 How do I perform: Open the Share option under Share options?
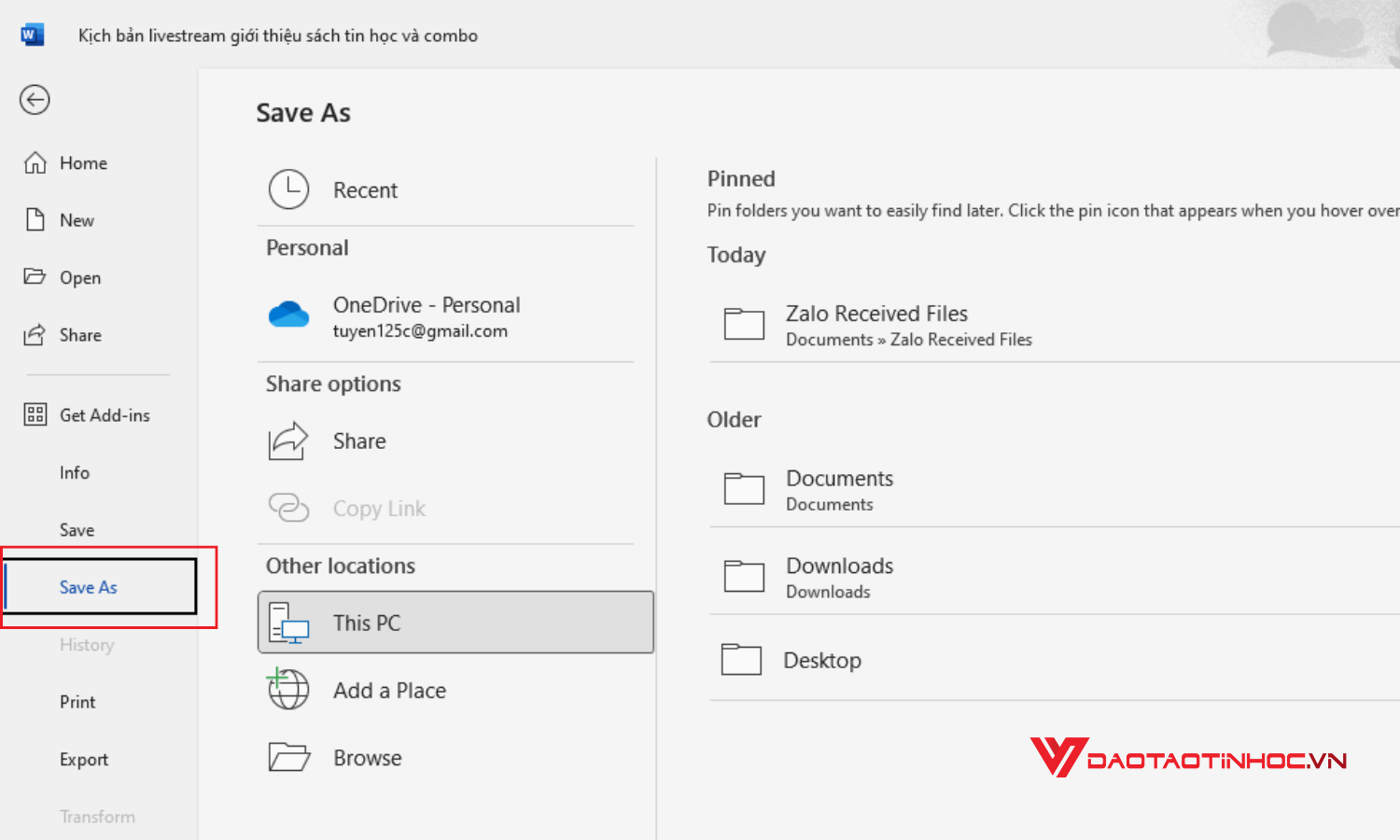359,441
